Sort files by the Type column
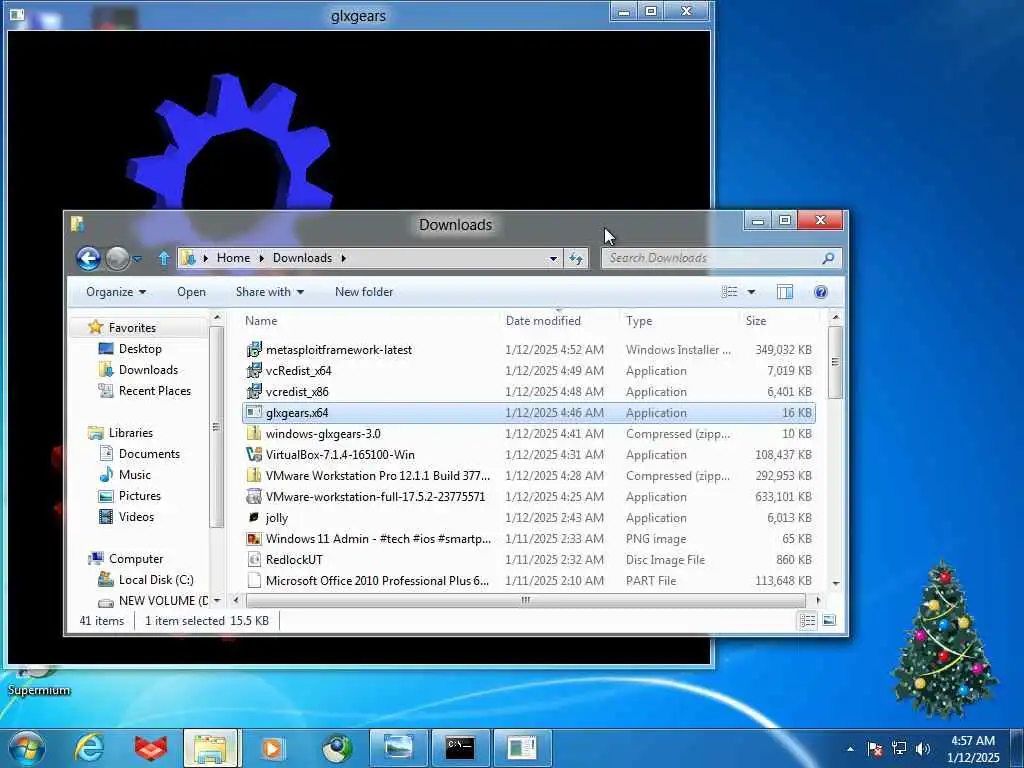This screenshot has height=768, width=1024. tap(639, 321)
